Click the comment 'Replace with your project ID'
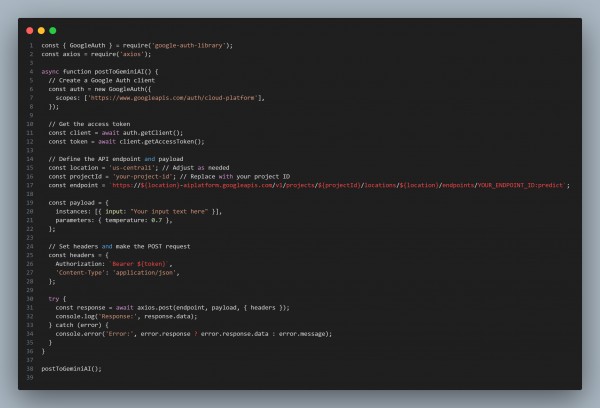 (235, 176)
